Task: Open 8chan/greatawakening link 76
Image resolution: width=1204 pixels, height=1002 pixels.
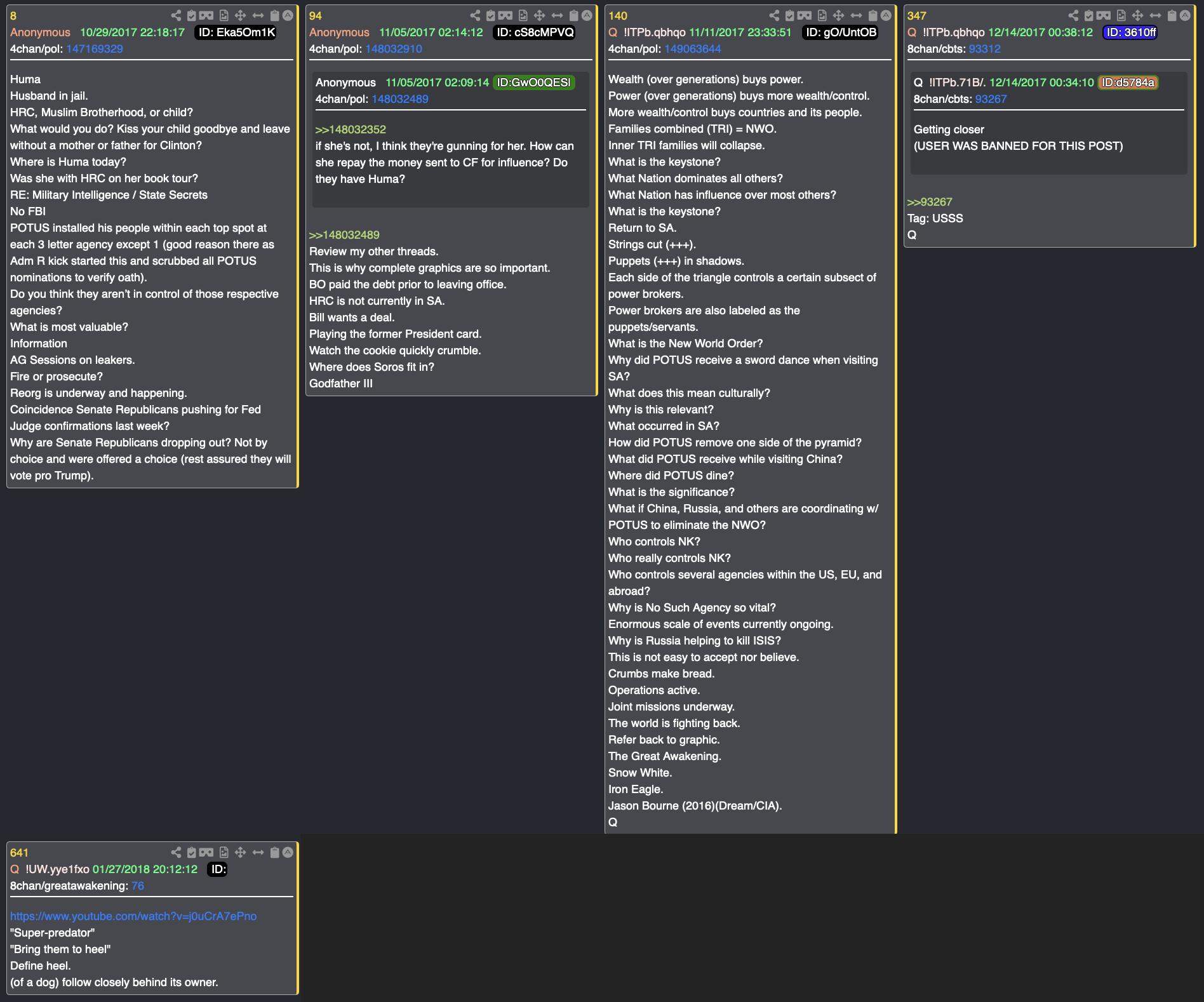Action: point(138,886)
